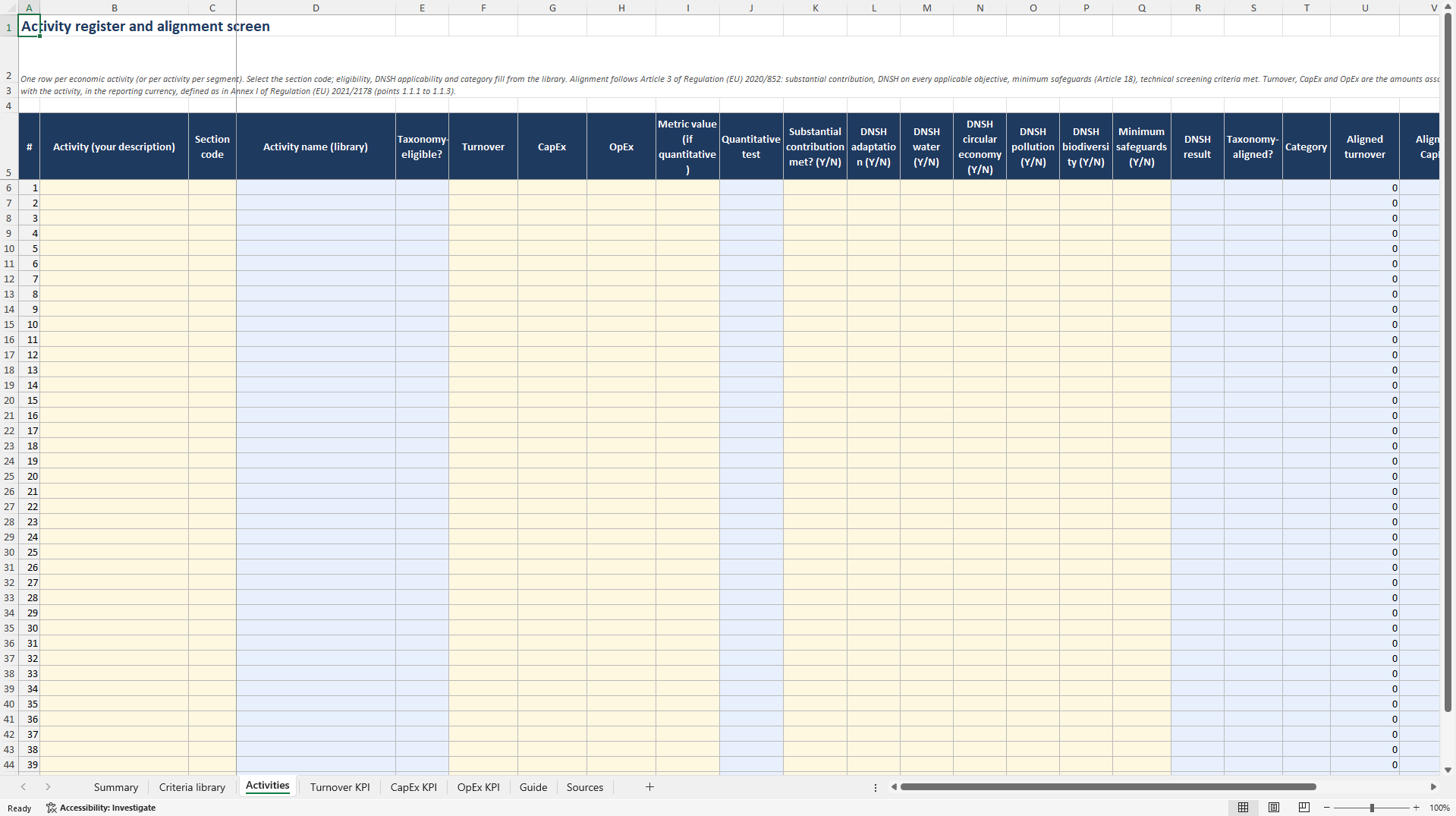Adjust the zoom slider handle

(1372, 808)
